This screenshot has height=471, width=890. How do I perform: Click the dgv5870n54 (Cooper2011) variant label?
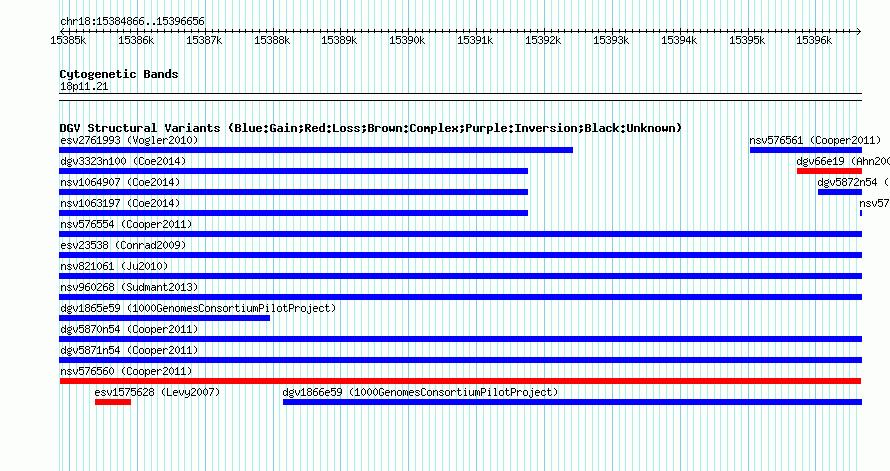coord(129,329)
